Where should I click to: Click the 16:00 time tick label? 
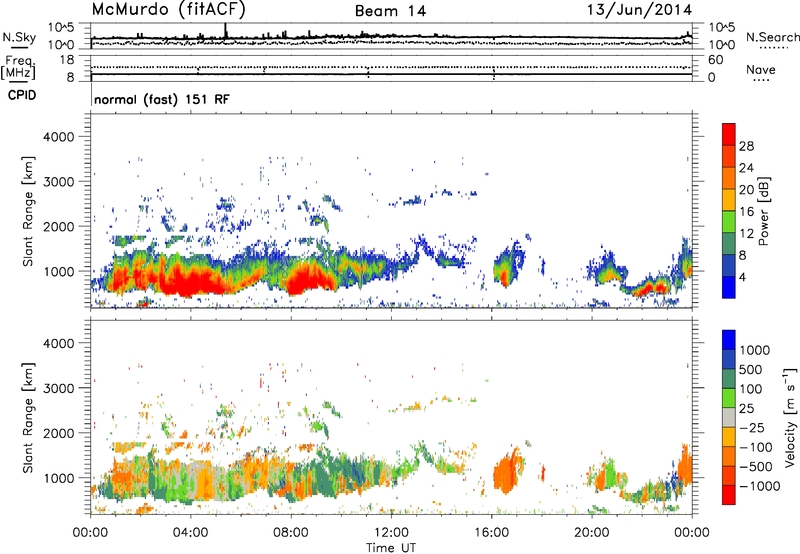click(491, 533)
